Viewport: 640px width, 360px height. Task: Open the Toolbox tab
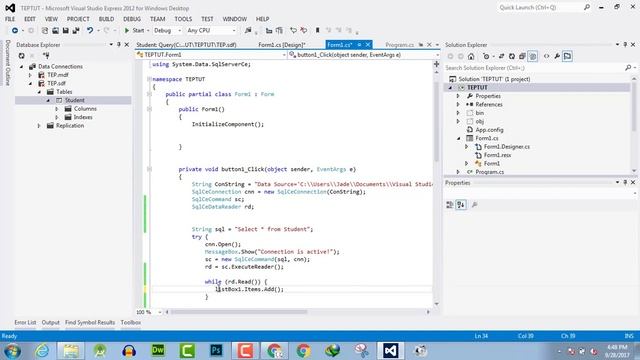pos(131,322)
